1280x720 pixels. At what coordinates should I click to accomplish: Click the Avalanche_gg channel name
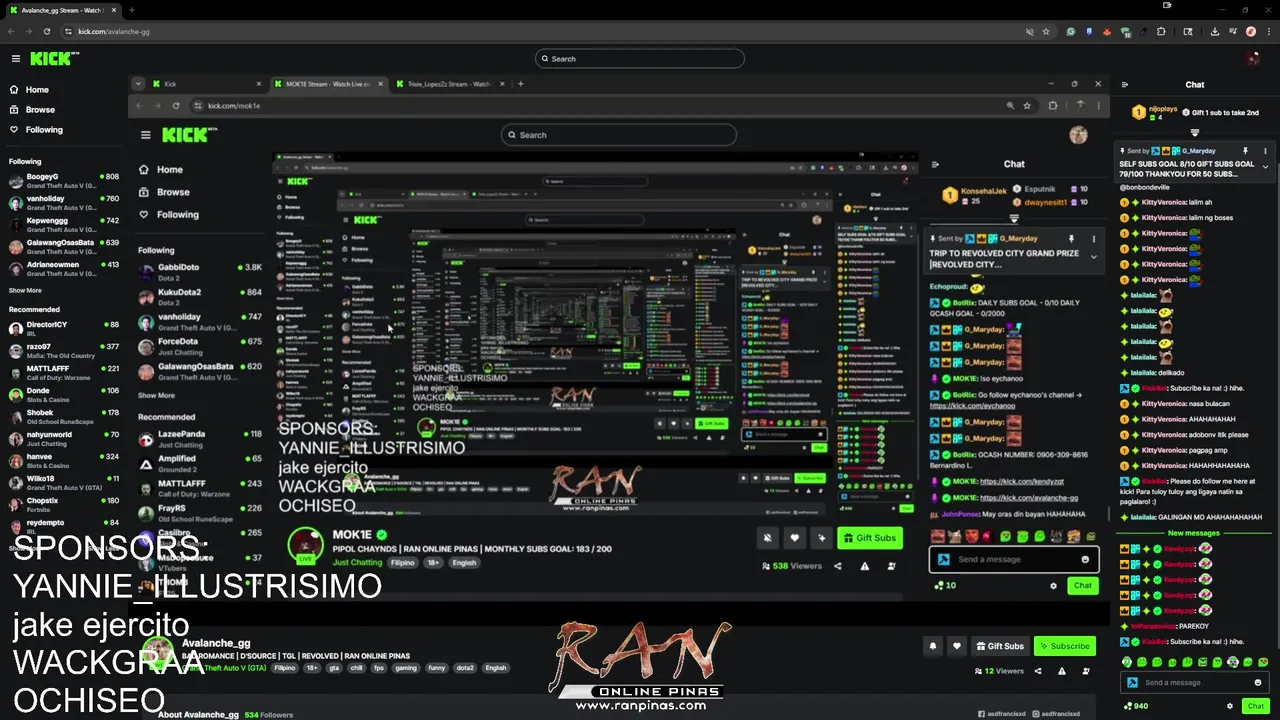coord(216,644)
